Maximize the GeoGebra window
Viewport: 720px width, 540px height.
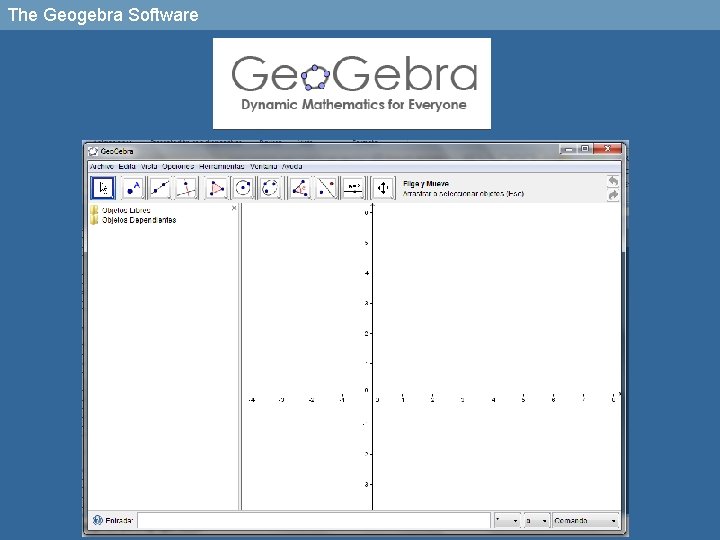[585, 149]
